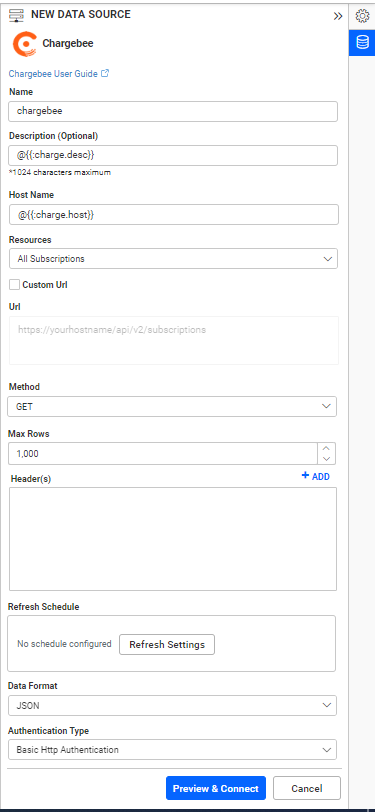This screenshot has height=812, width=375.
Task: Click the Max Rows input field
Action: (163, 454)
